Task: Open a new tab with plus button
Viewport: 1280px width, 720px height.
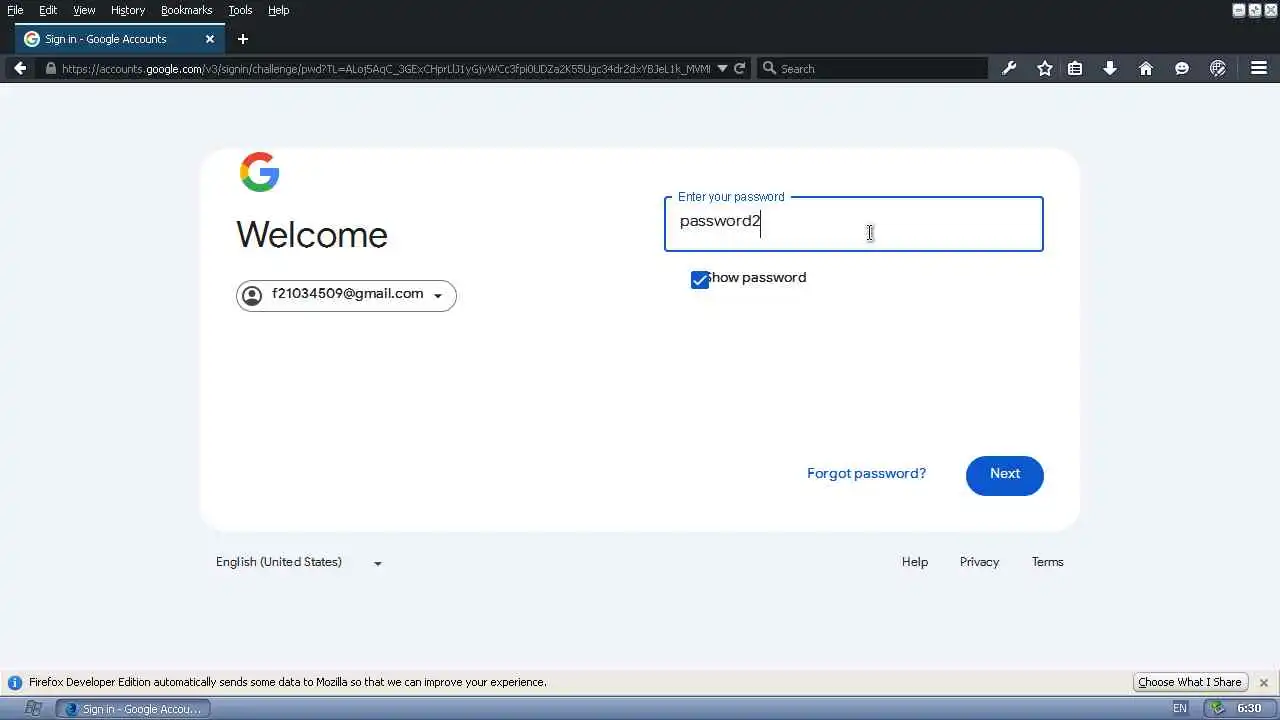Action: tap(243, 39)
